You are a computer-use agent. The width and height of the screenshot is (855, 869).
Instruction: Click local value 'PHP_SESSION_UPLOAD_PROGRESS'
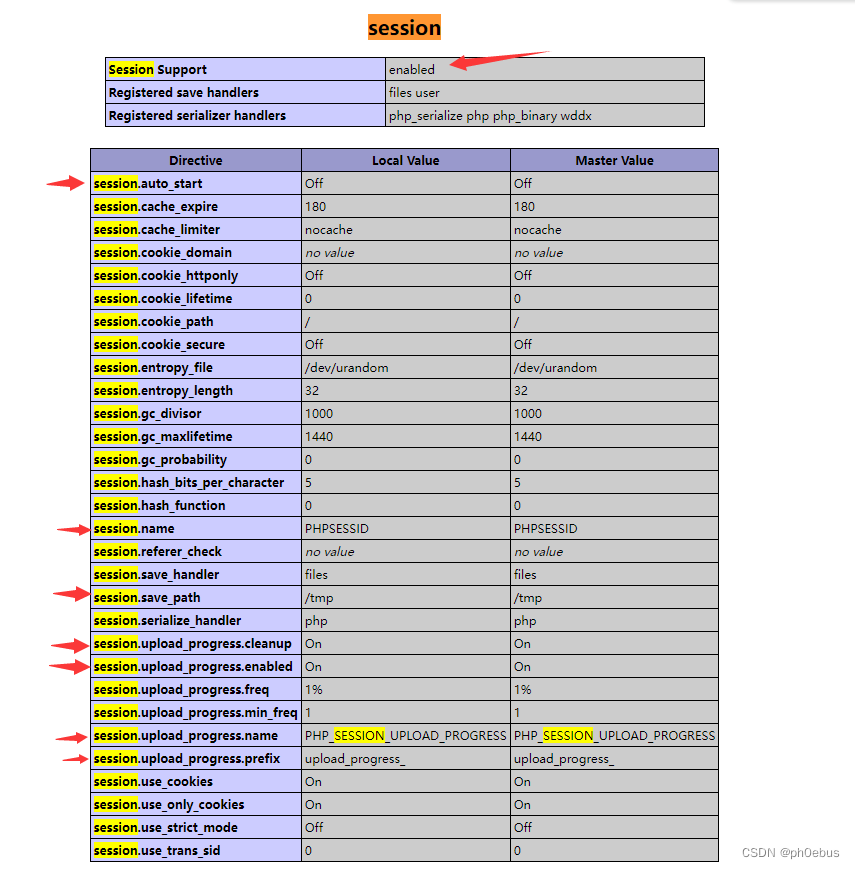pos(406,735)
